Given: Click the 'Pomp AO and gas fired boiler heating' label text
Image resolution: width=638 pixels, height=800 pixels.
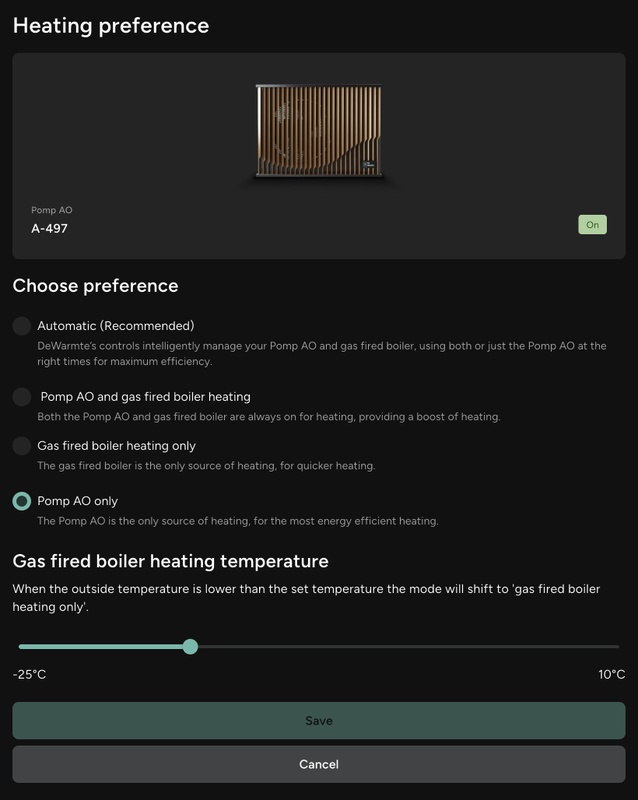Looking at the screenshot, I should coord(146,397).
